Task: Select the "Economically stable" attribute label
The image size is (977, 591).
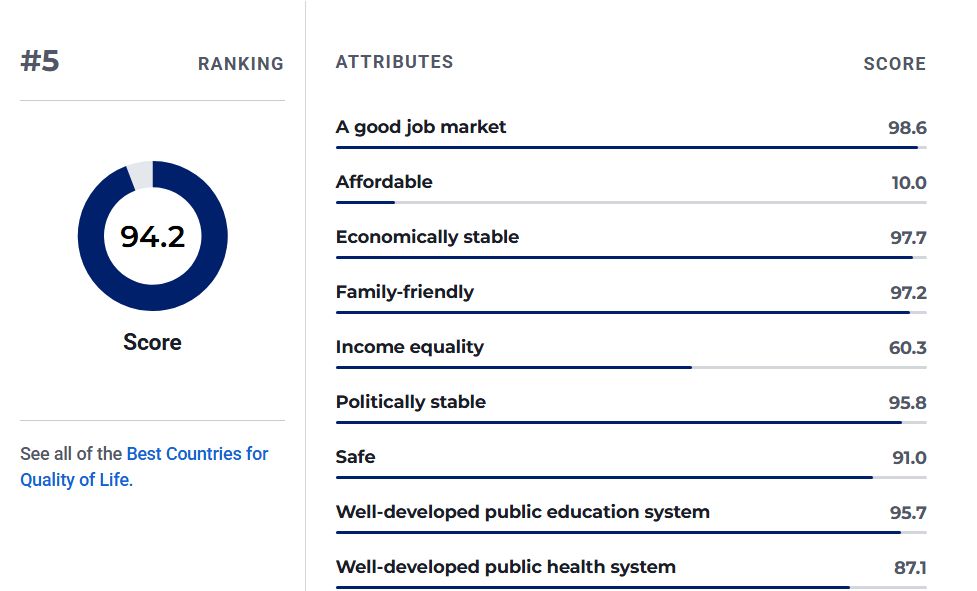Action: click(427, 237)
